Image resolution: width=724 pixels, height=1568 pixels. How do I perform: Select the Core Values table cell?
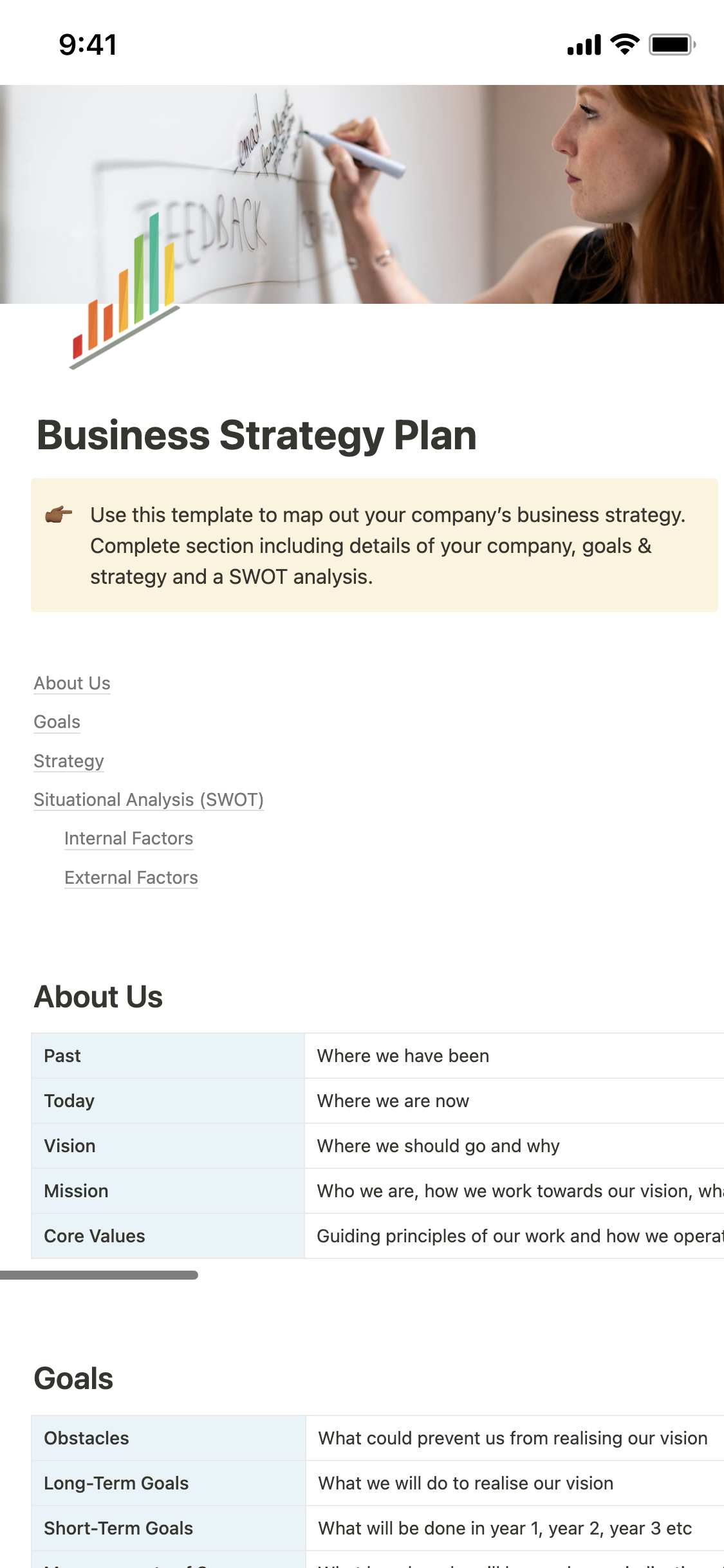(x=167, y=1237)
